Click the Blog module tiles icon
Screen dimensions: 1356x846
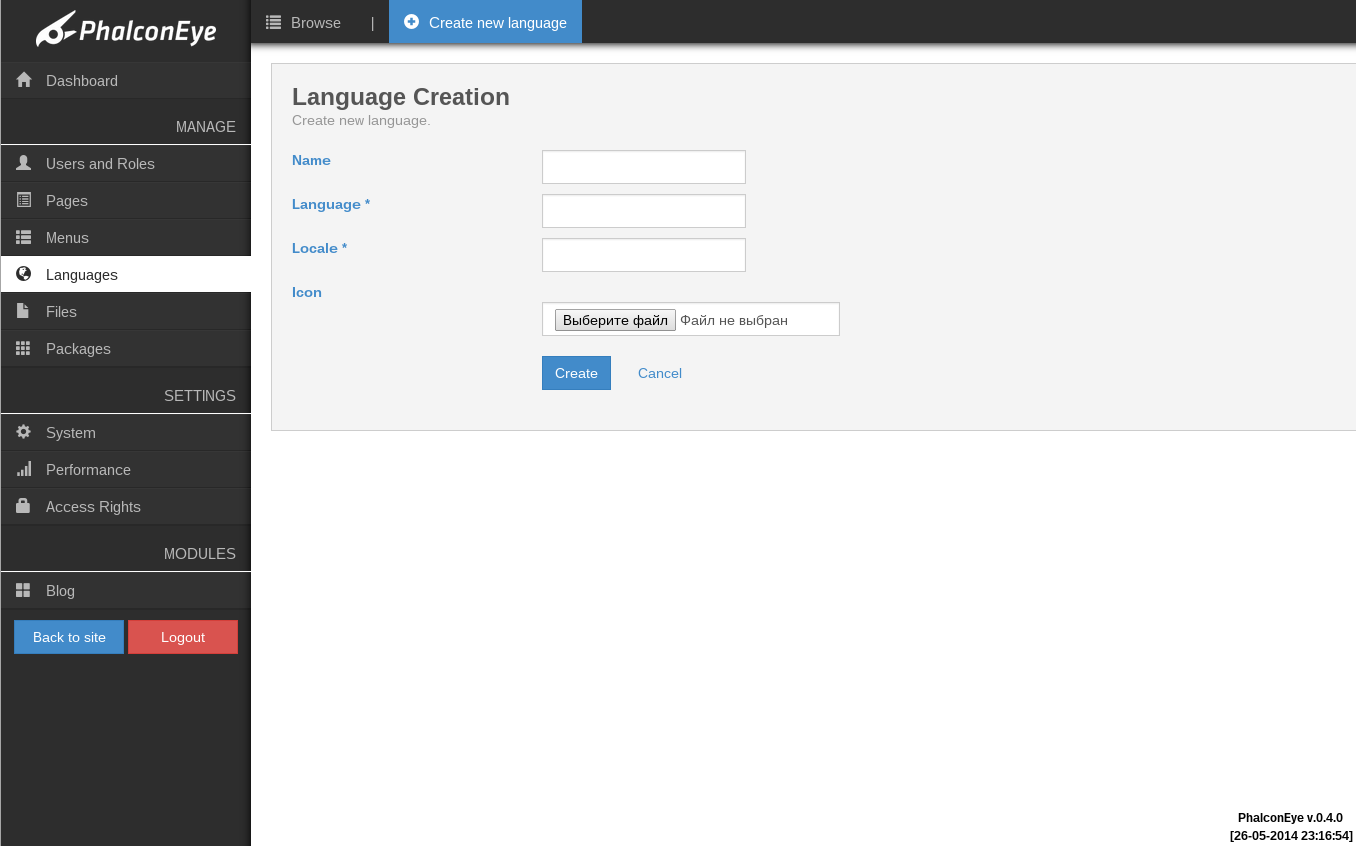(x=23, y=590)
